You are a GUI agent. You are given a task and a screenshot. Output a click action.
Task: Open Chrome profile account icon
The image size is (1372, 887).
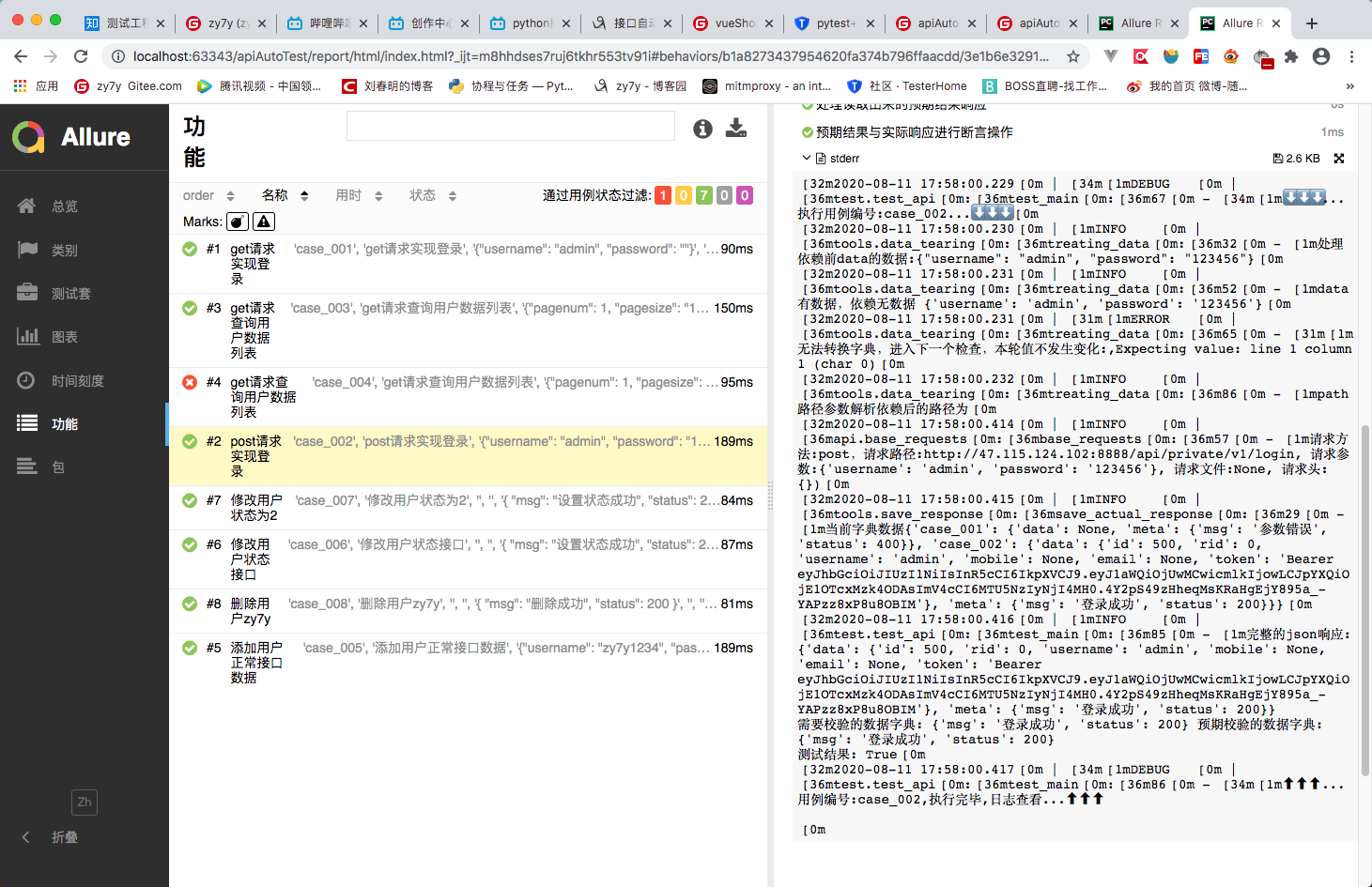point(1321,56)
